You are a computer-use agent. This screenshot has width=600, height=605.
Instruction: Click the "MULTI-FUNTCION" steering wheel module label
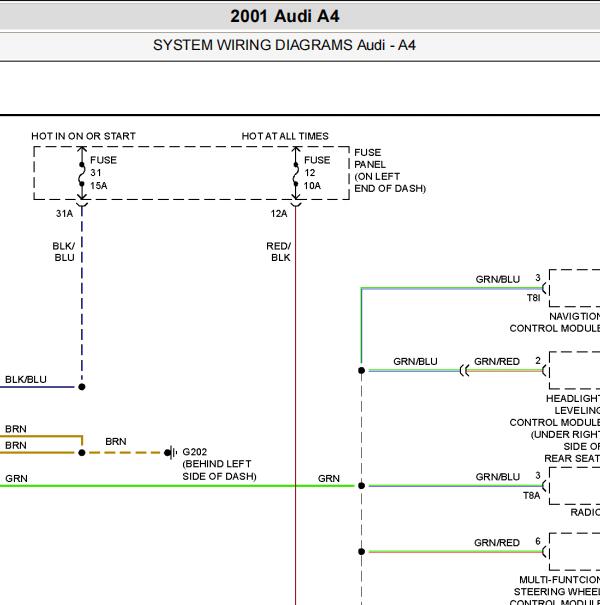pyautogui.click(x=559, y=580)
